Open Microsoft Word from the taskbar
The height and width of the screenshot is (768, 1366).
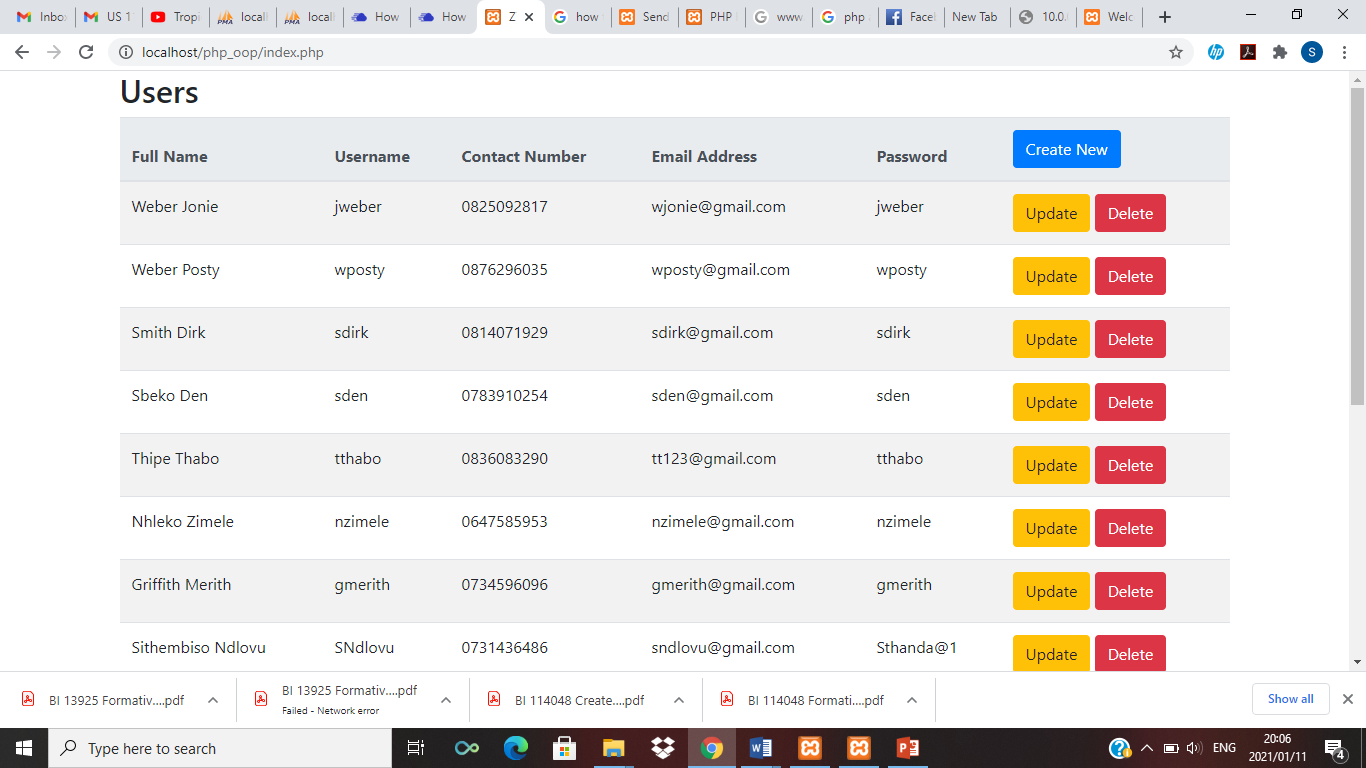pyautogui.click(x=760, y=748)
